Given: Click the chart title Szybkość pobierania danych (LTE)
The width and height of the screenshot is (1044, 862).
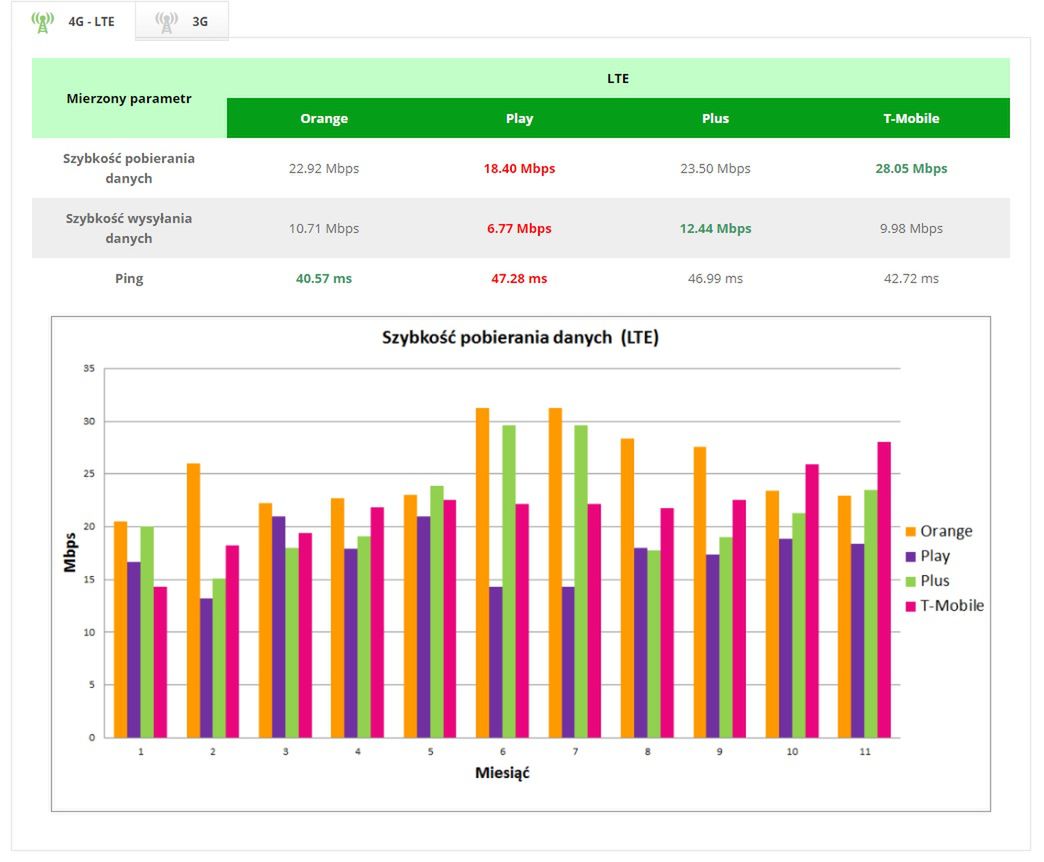Looking at the screenshot, I should [x=520, y=337].
